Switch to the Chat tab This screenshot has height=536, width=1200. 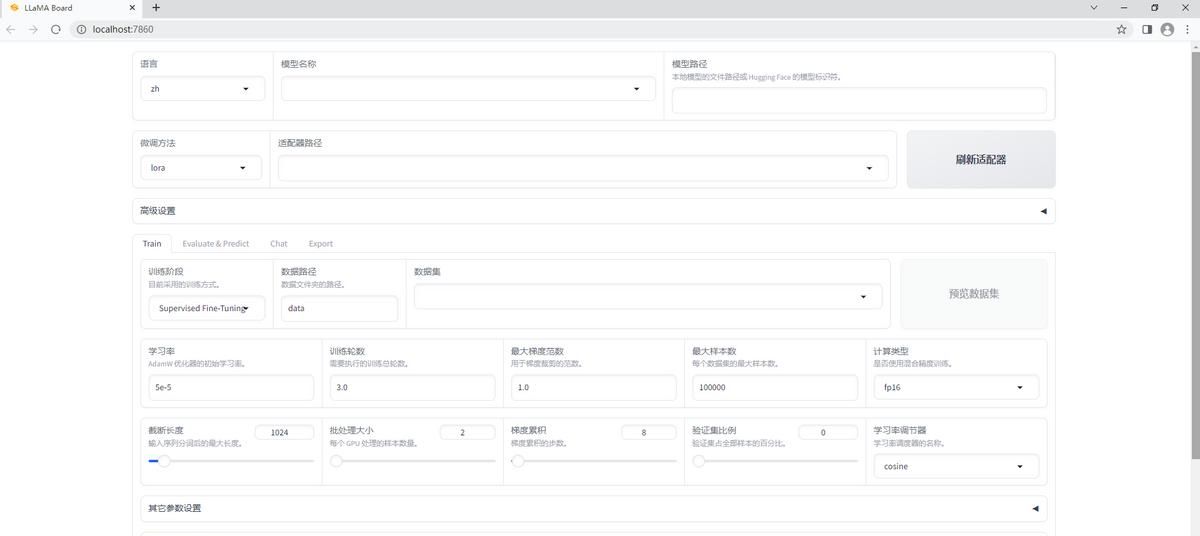[278, 244]
